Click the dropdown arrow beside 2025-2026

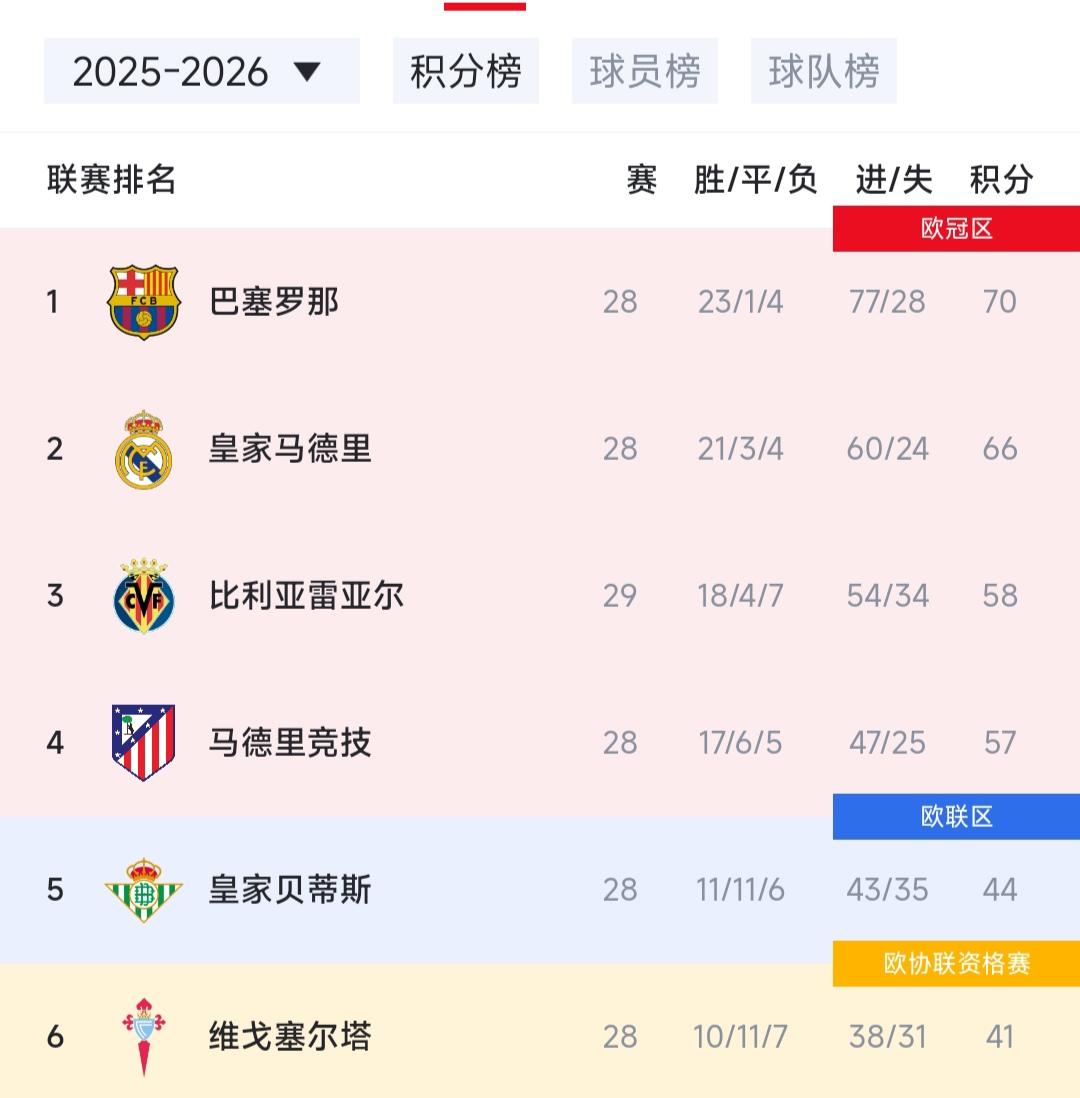point(307,71)
